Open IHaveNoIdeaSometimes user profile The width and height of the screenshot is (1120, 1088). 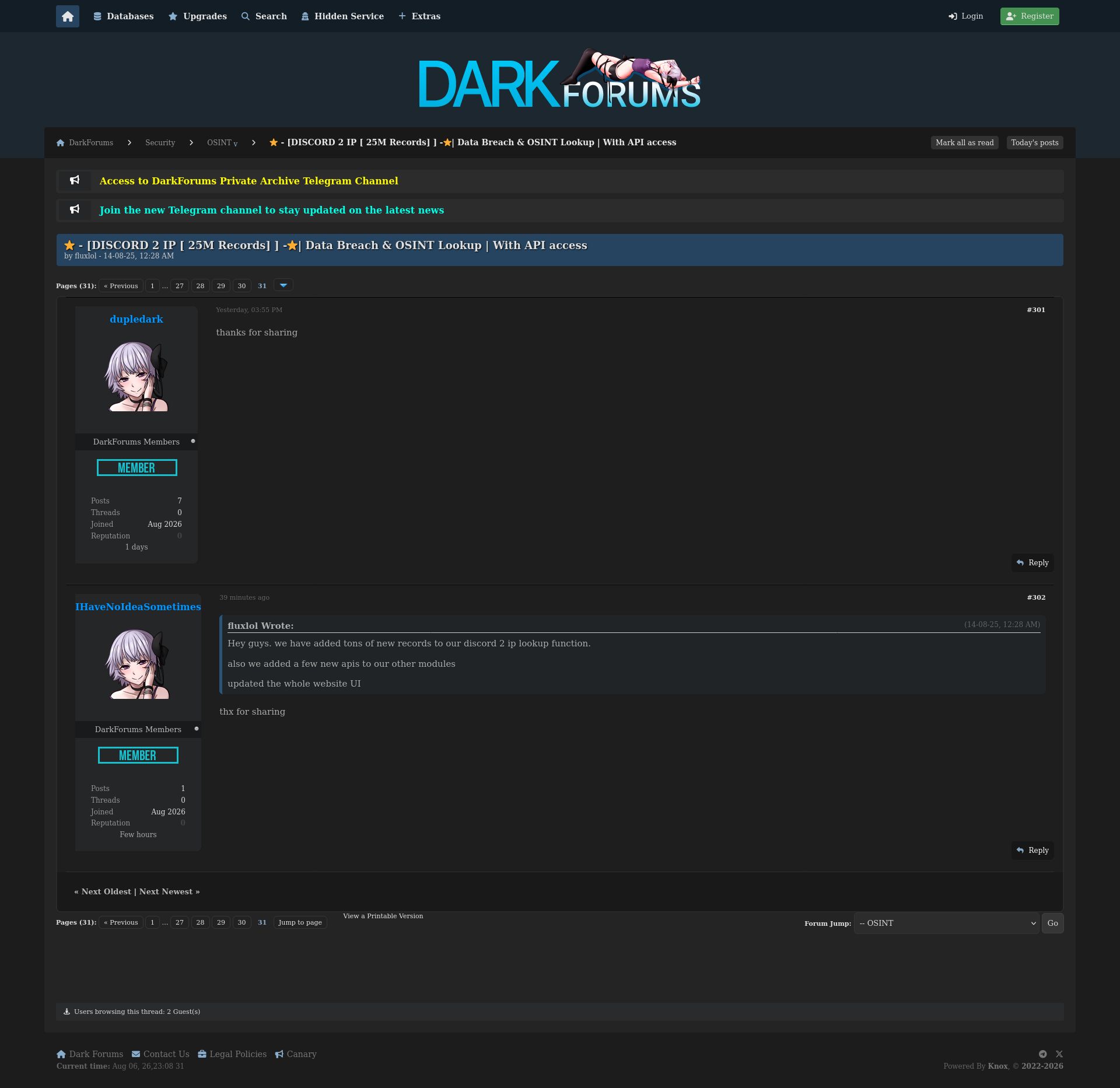(138, 607)
